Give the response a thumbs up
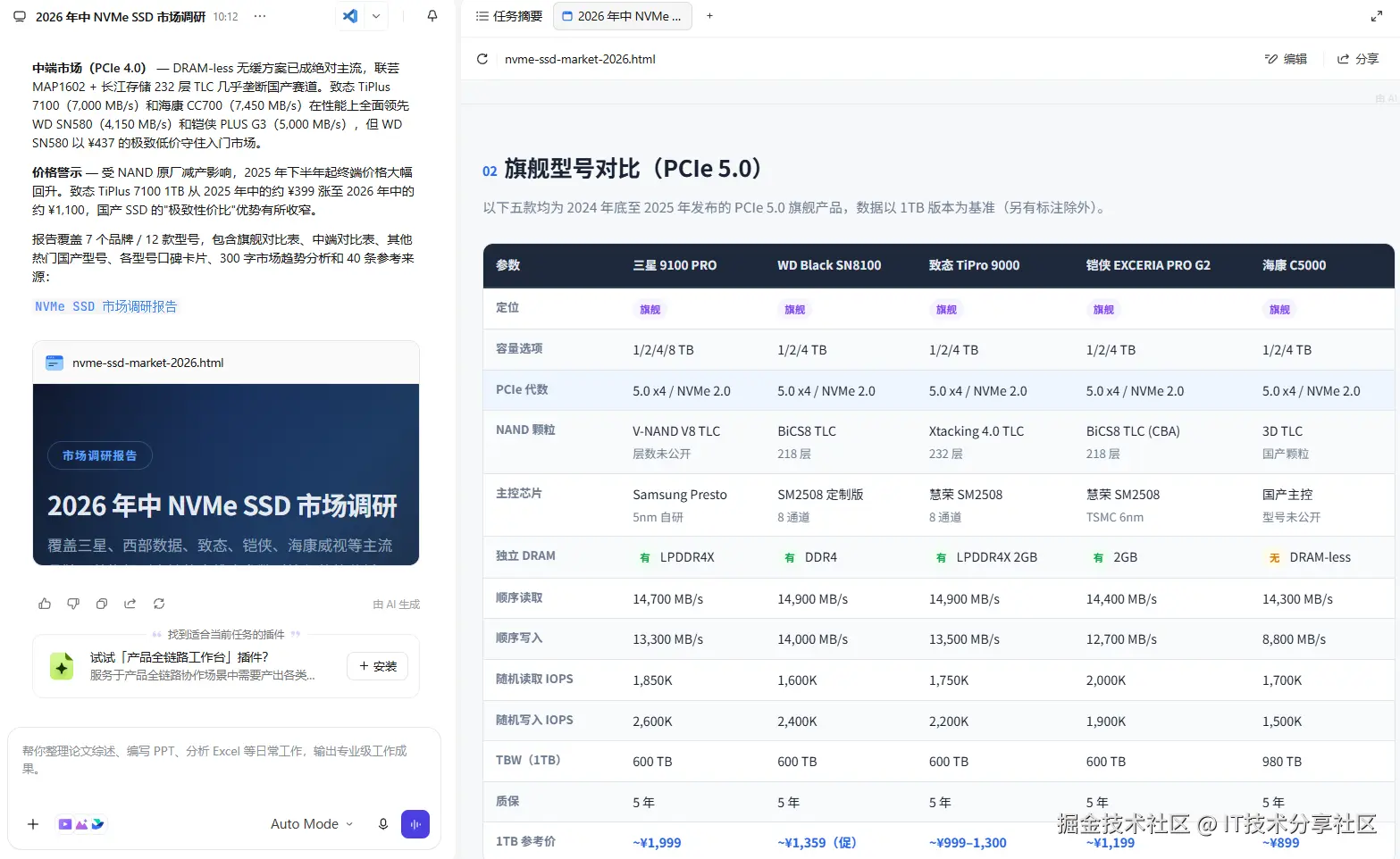1400x859 pixels. (45, 604)
